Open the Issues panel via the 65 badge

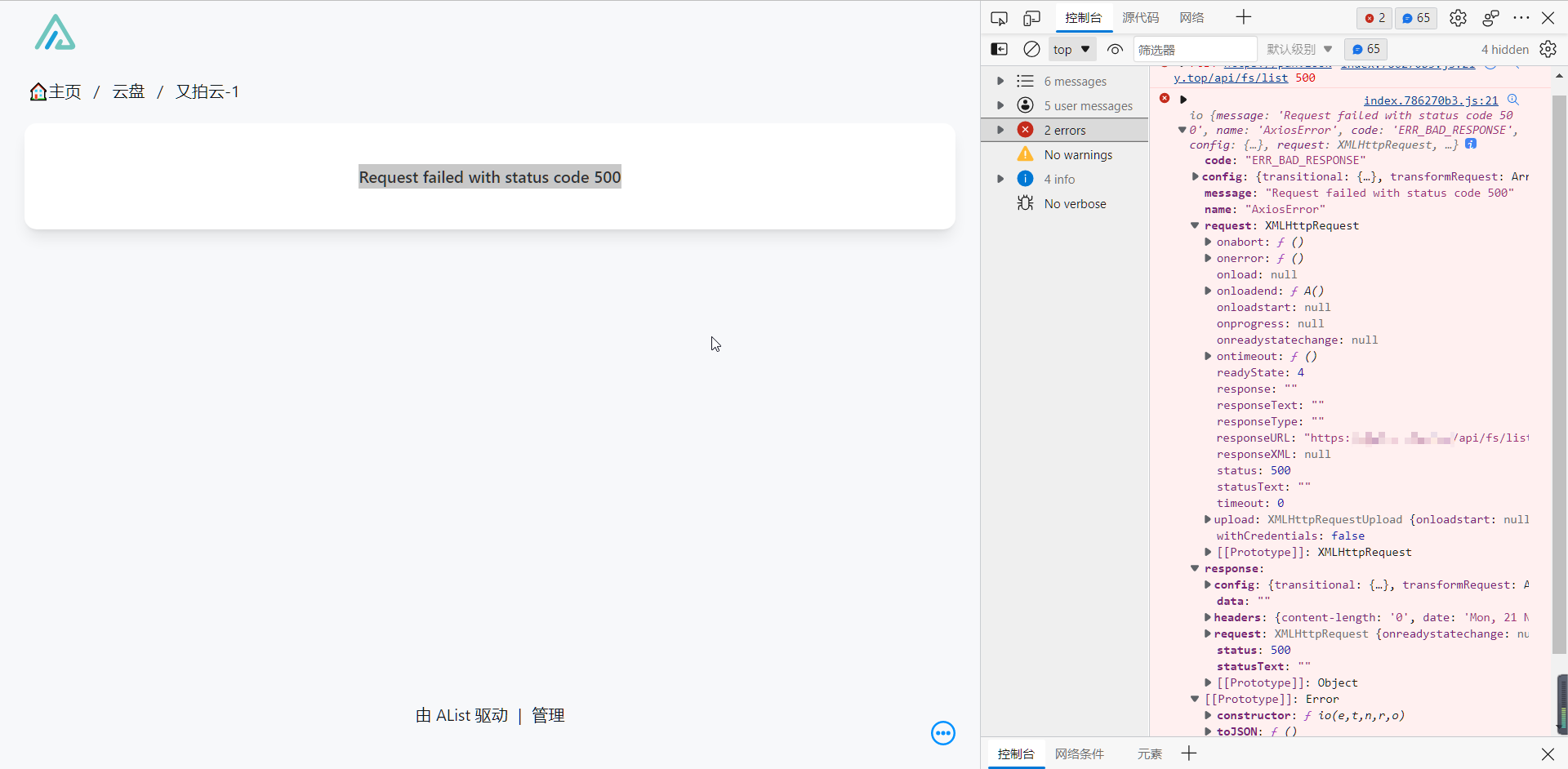click(x=1415, y=17)
